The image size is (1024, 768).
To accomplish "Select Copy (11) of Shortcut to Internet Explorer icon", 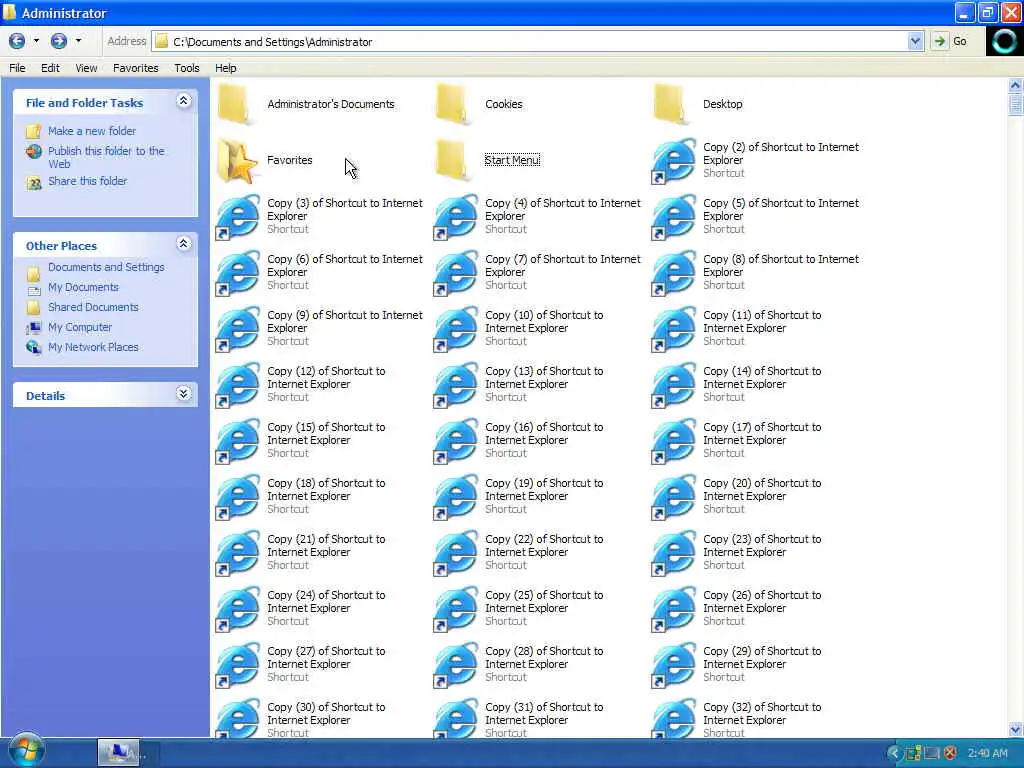I will pos(673,328).
